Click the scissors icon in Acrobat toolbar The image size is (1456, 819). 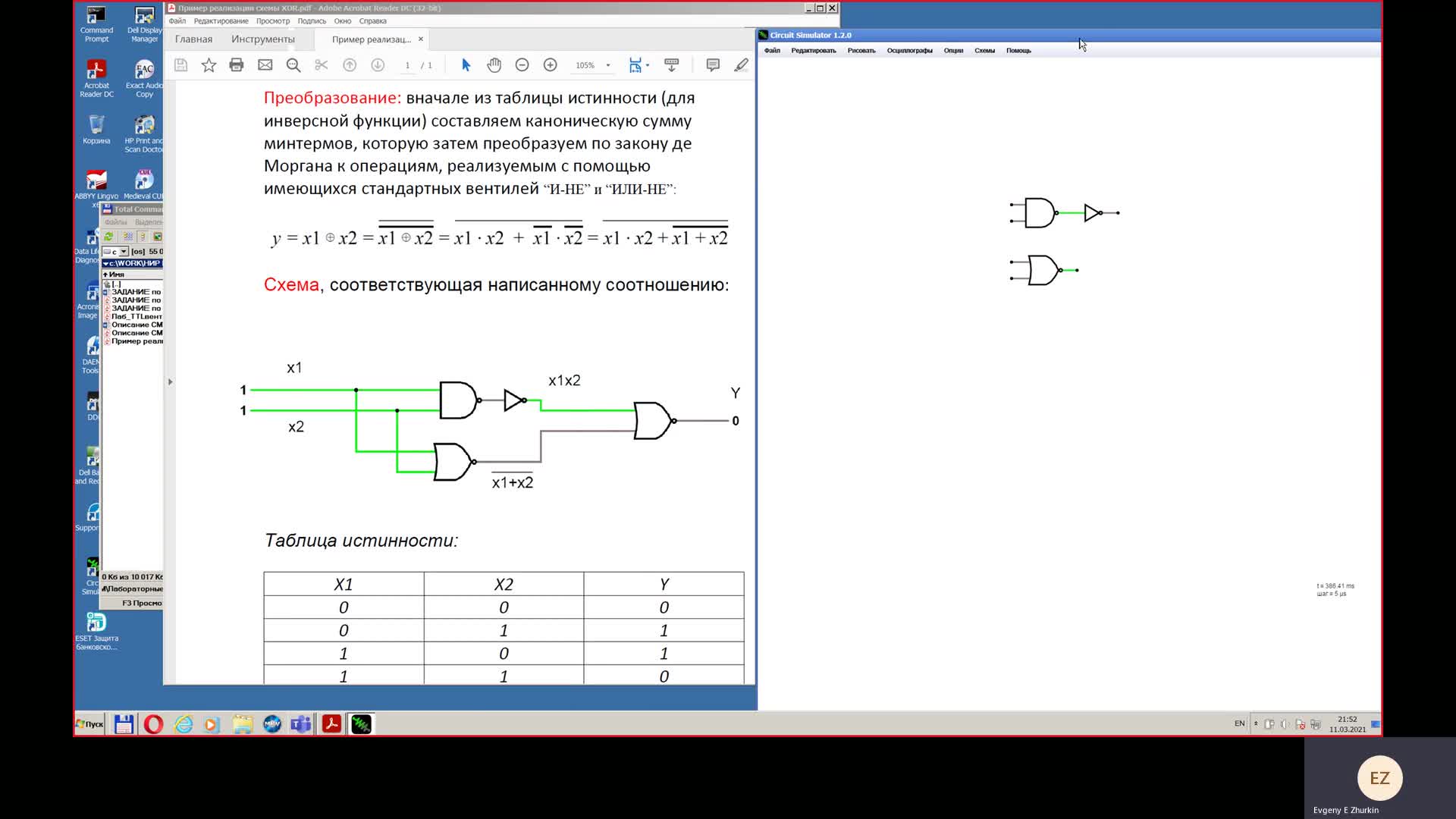tap(322, 65)
